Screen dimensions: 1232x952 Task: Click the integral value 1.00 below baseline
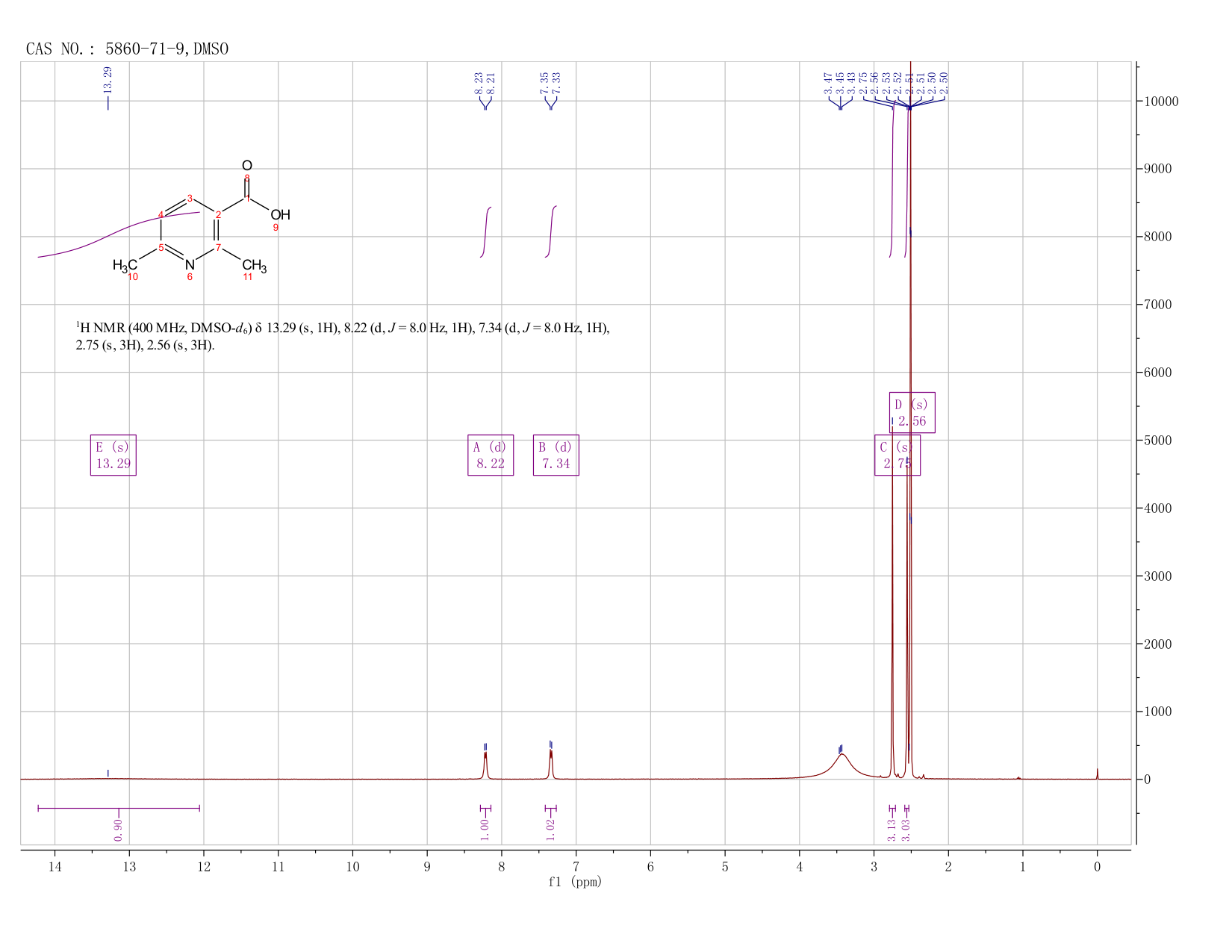click(485, 830)
